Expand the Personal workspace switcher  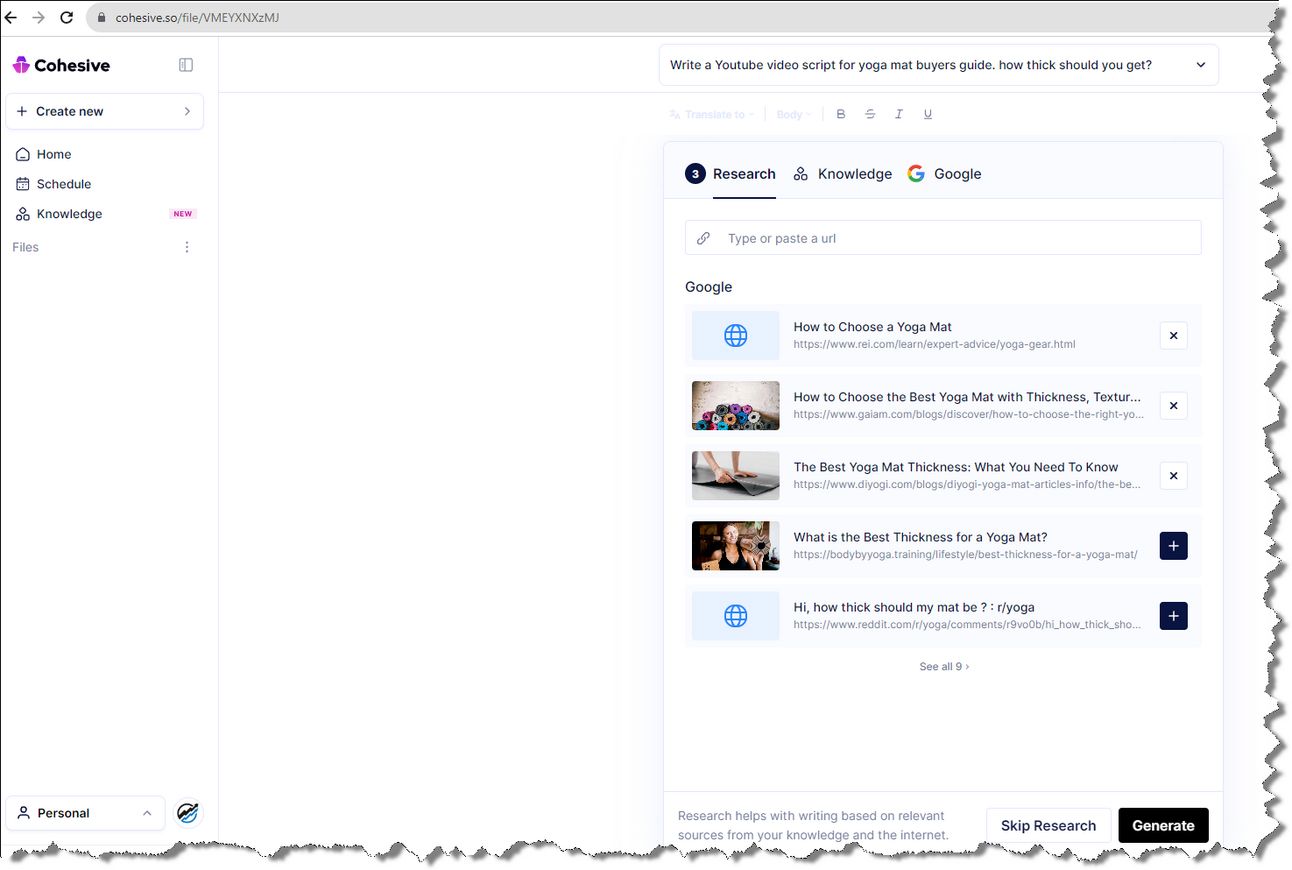click(x=85, y=813)
